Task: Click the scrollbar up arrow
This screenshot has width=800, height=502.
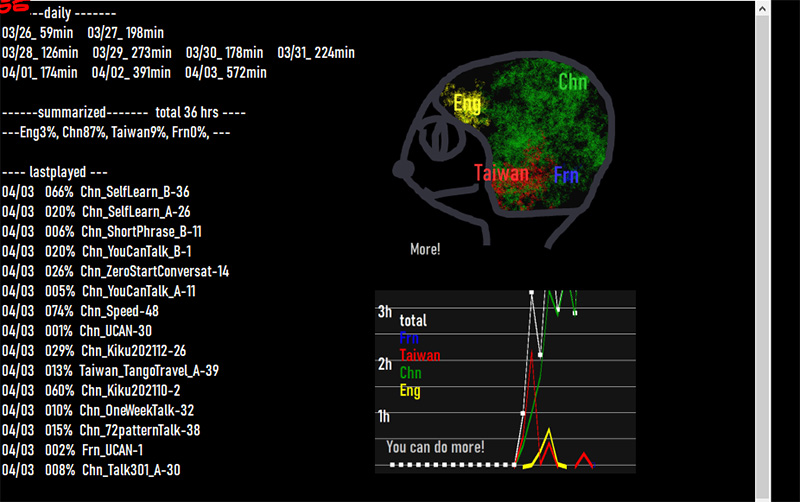Action: click(762, 9)
